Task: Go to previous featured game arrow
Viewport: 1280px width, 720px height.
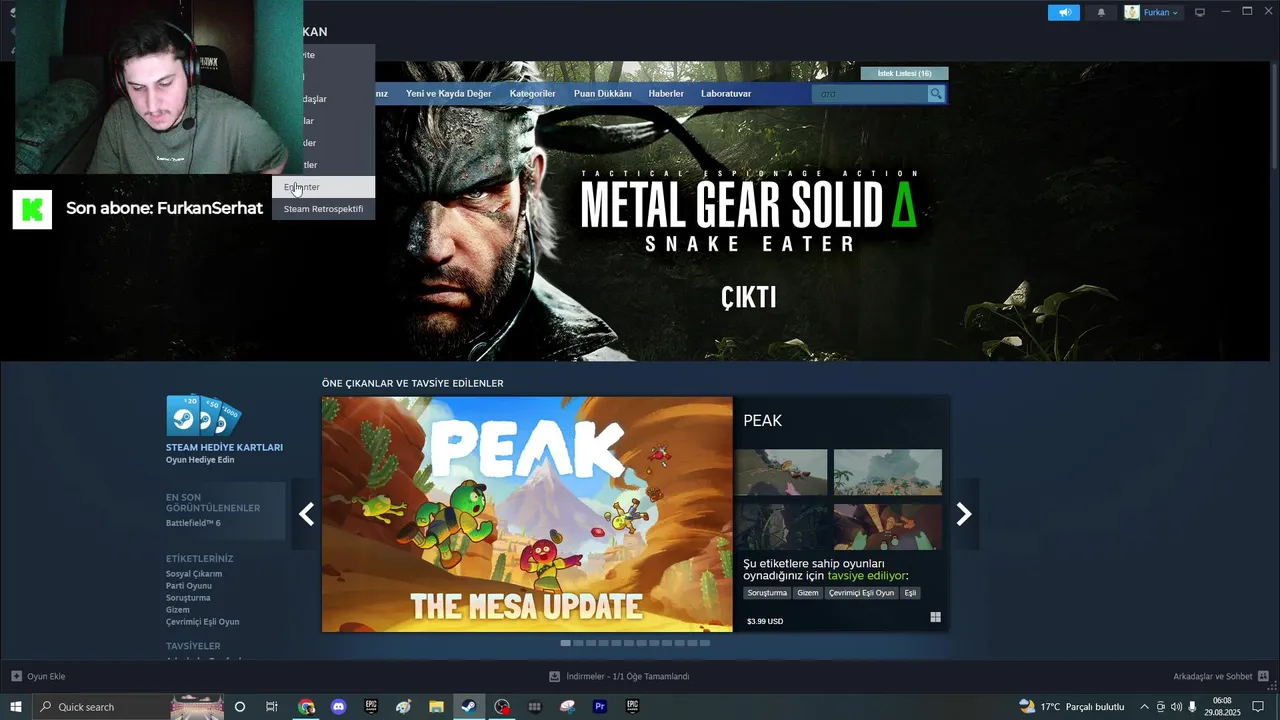Action: (306, 514)
